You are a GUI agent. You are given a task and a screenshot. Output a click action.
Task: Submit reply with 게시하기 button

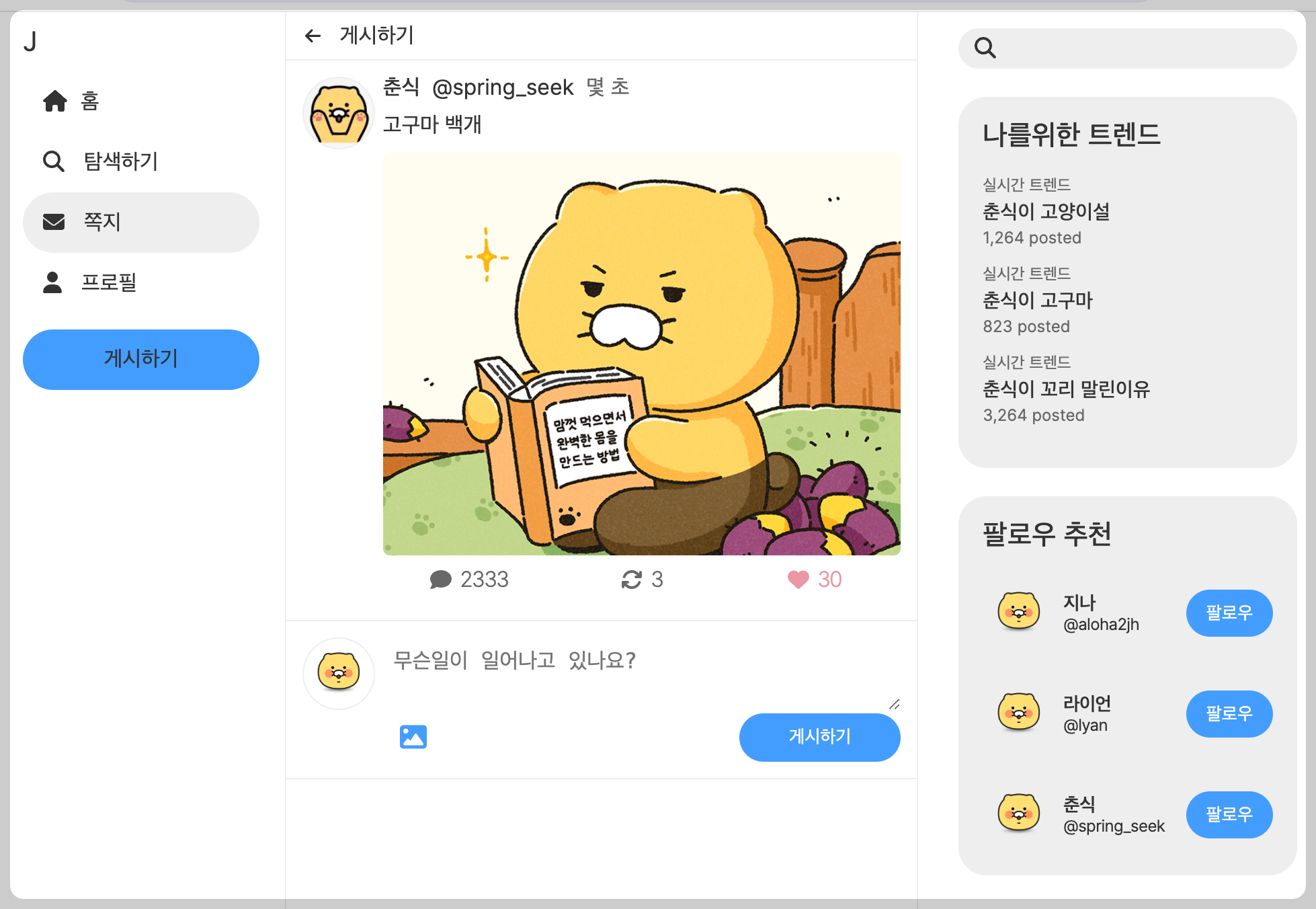[819, 737]
